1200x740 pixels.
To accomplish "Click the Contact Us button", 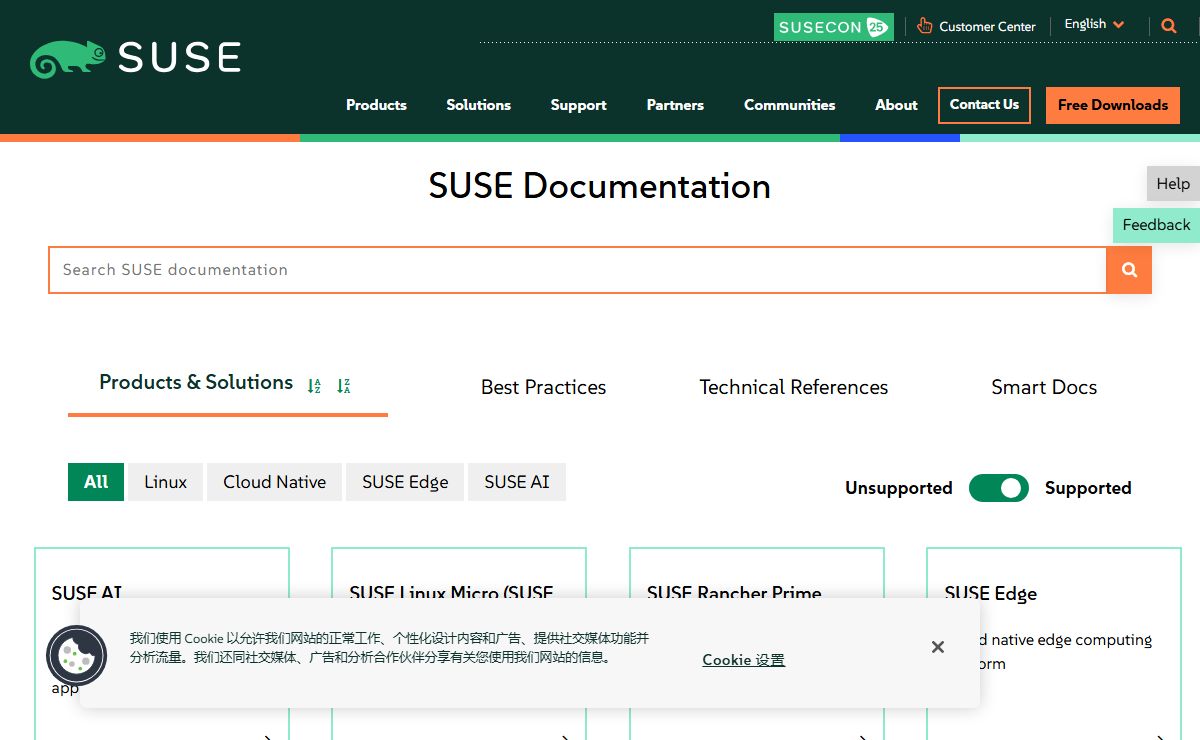I will coord(984,105).
